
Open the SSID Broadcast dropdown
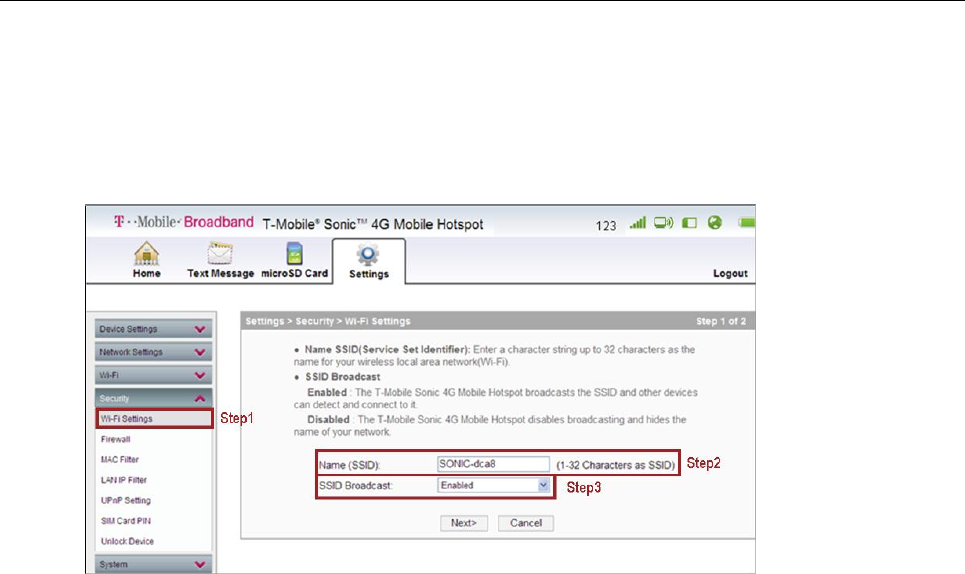coord(494,485)
